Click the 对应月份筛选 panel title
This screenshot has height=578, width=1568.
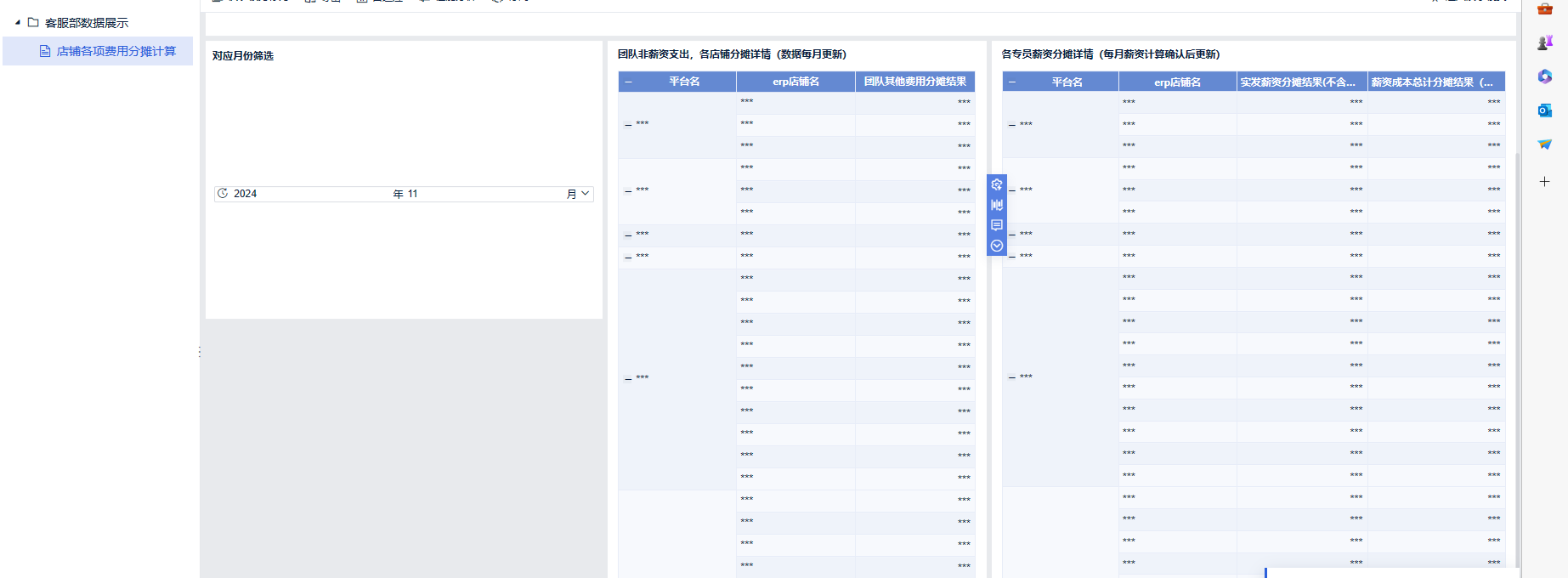[x=243, y=56]
